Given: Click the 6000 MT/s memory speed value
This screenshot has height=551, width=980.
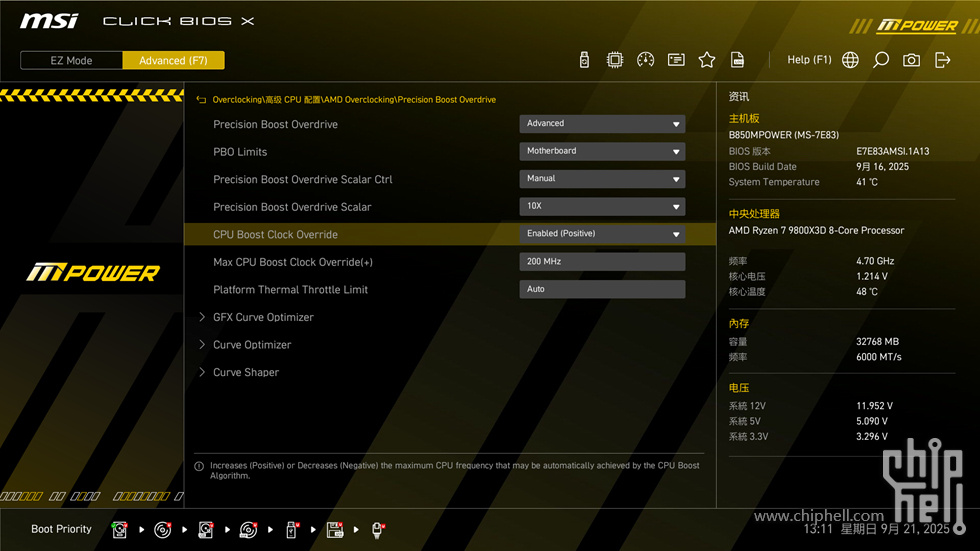Looking at the screenshot, I should point(879,357).
